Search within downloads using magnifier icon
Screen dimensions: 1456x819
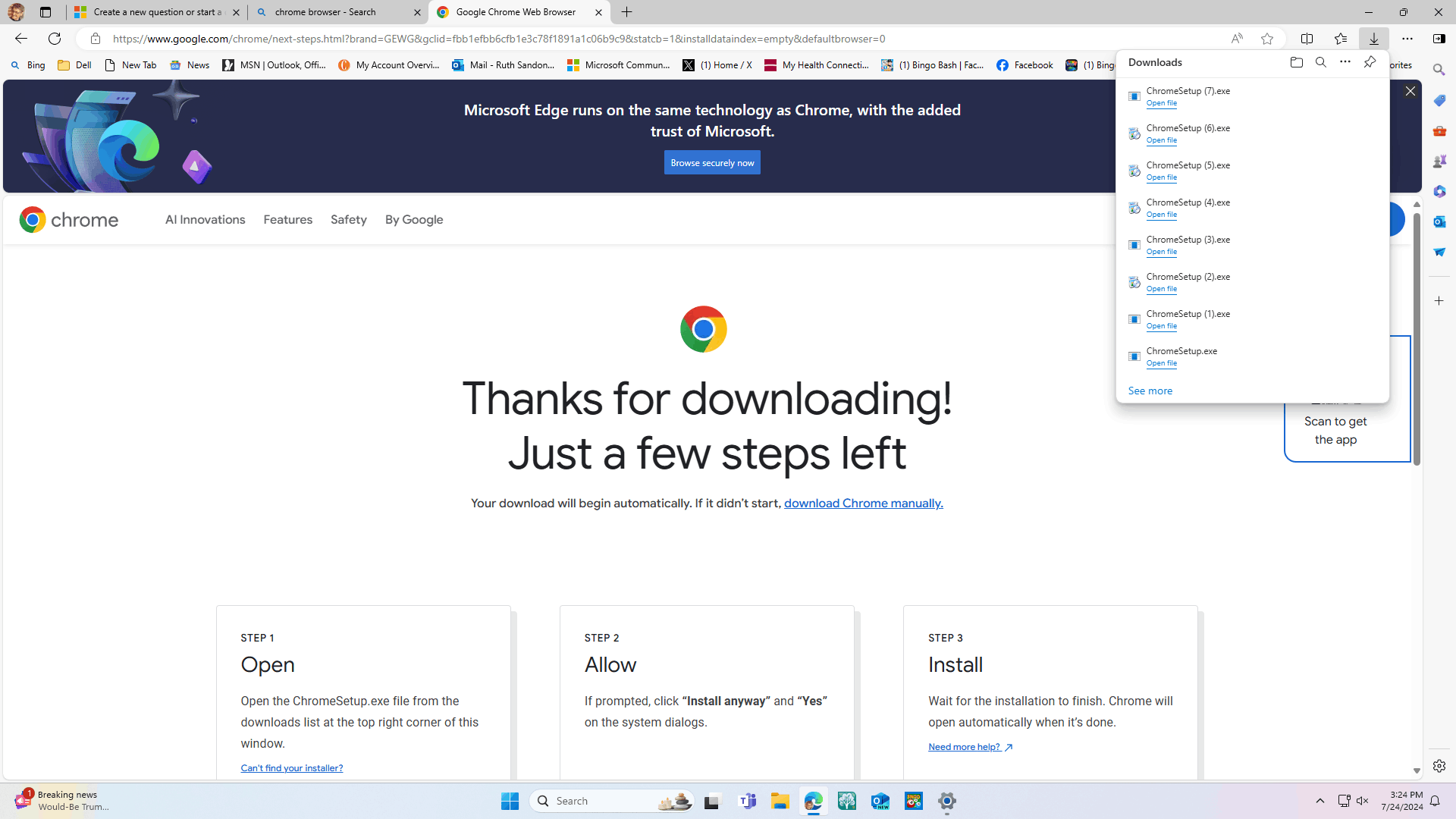[1321, 62]
